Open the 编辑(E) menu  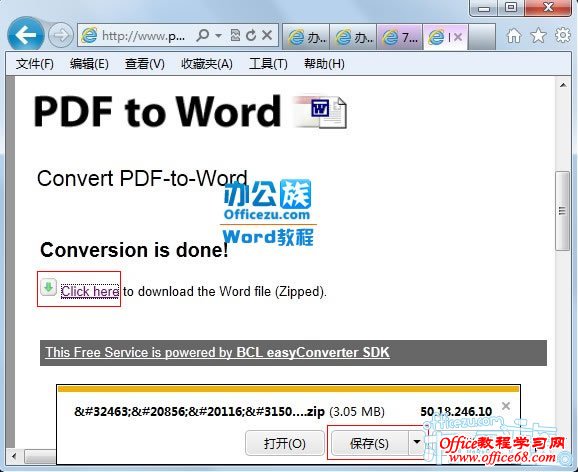point(89,64)
